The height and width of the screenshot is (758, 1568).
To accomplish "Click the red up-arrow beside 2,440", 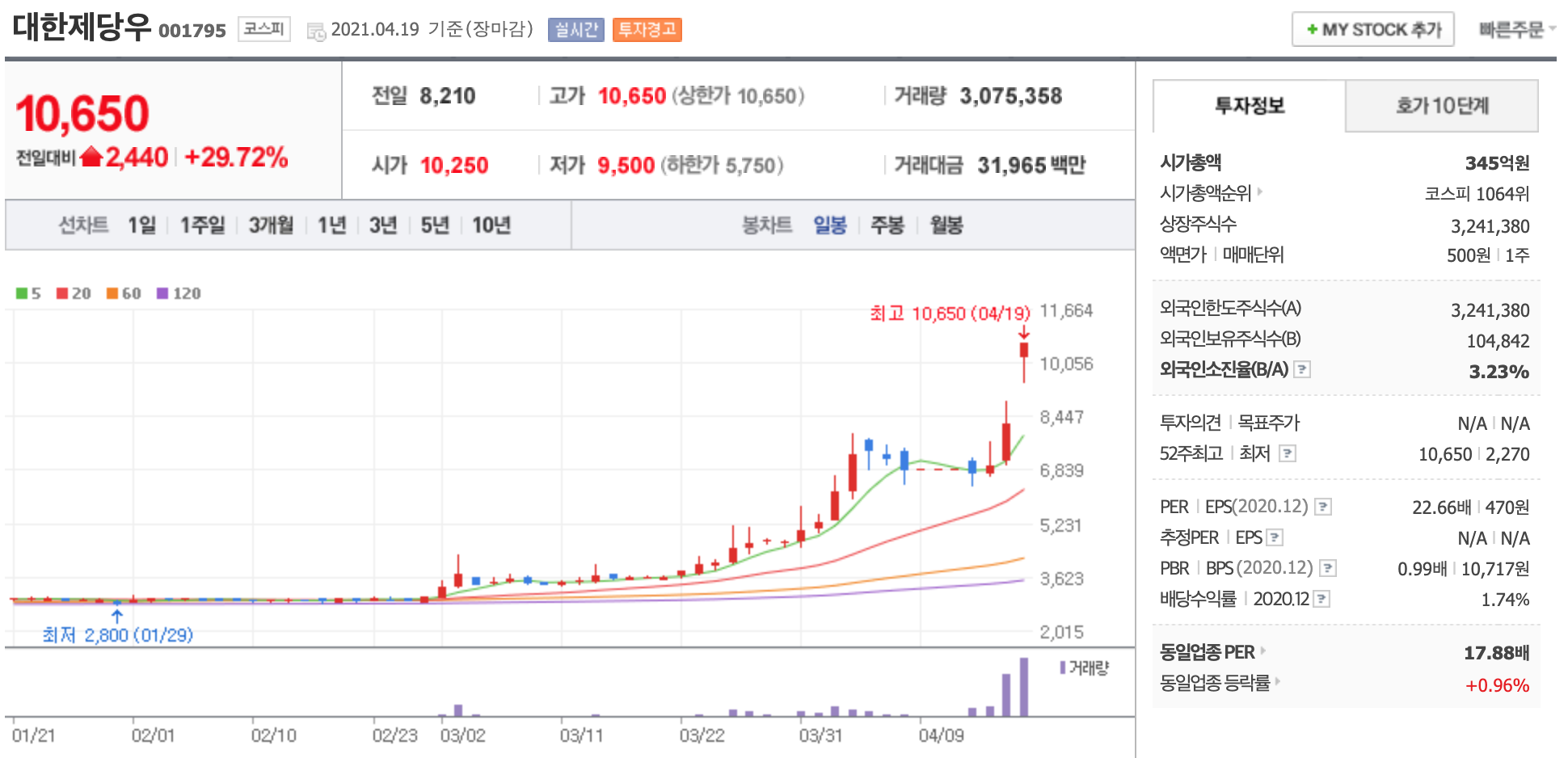I will pos(91,156).
